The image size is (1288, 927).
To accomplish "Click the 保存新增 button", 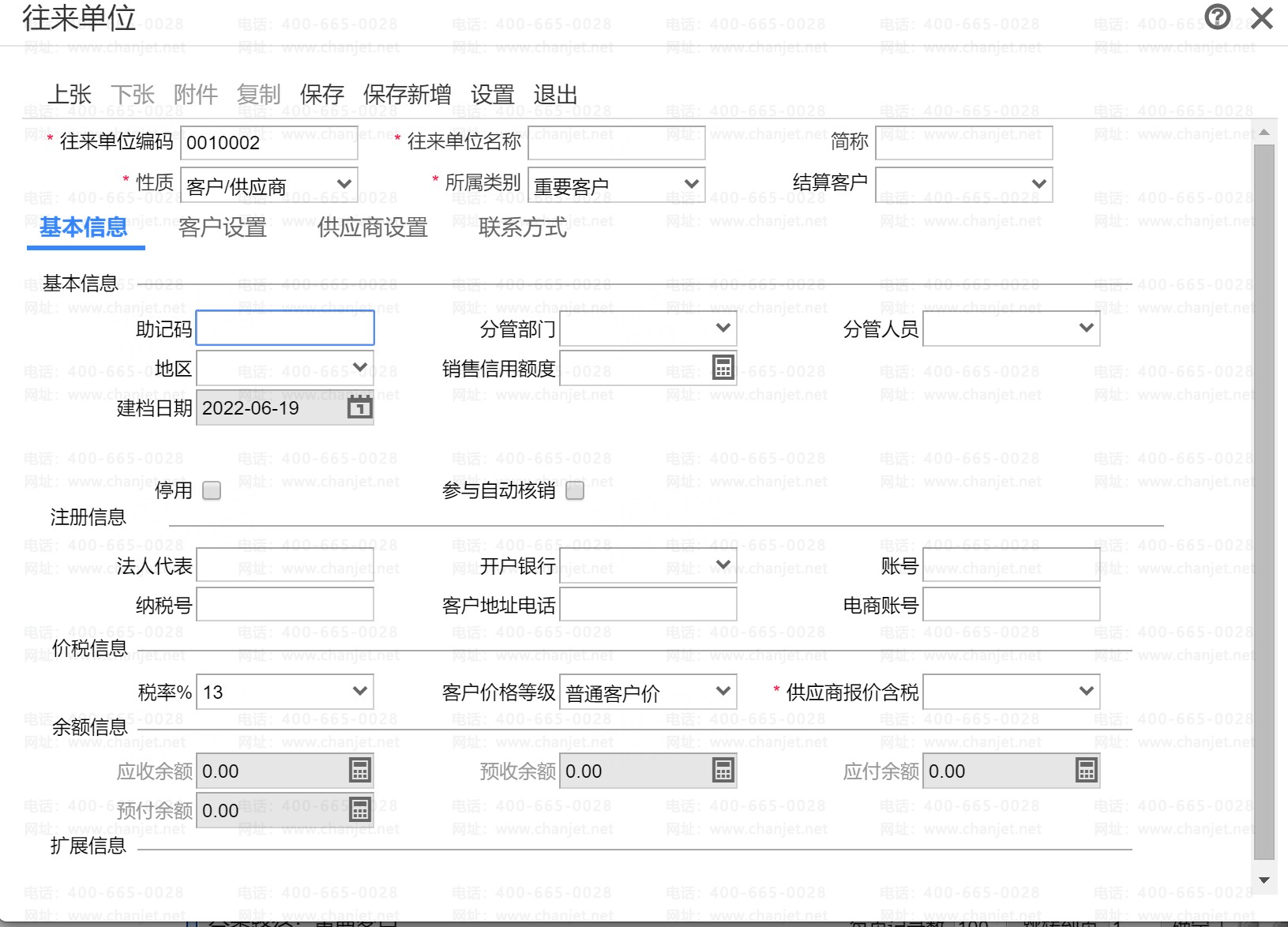I will coord(407,95).
